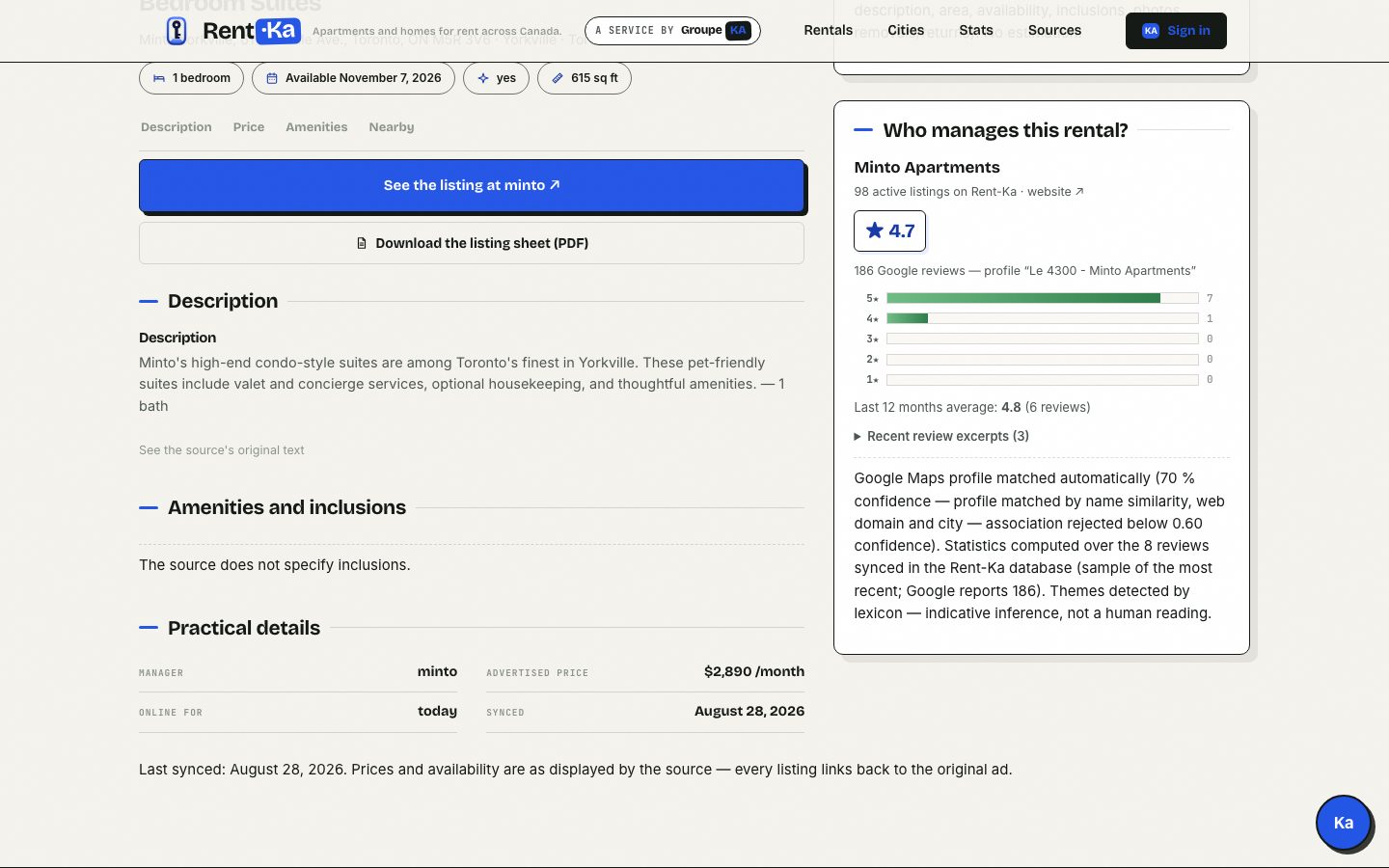This screenshot has height=868, width=1389.
Task: Click See the listing at minto button
Action: click(472, 185)
